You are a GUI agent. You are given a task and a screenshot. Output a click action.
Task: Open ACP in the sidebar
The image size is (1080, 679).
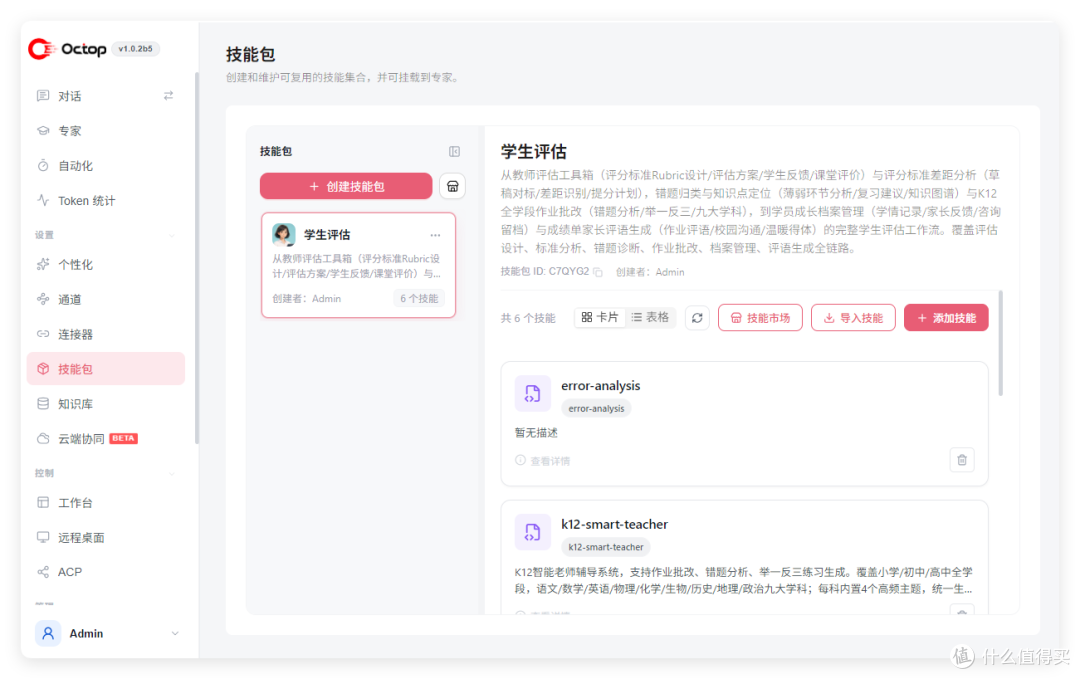coord(105,572)
